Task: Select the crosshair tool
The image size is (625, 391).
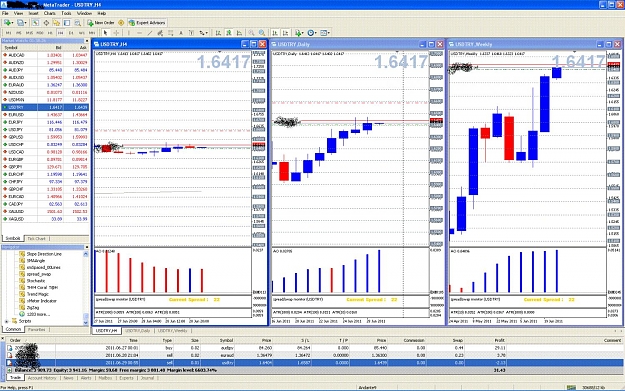Action: 116,33
